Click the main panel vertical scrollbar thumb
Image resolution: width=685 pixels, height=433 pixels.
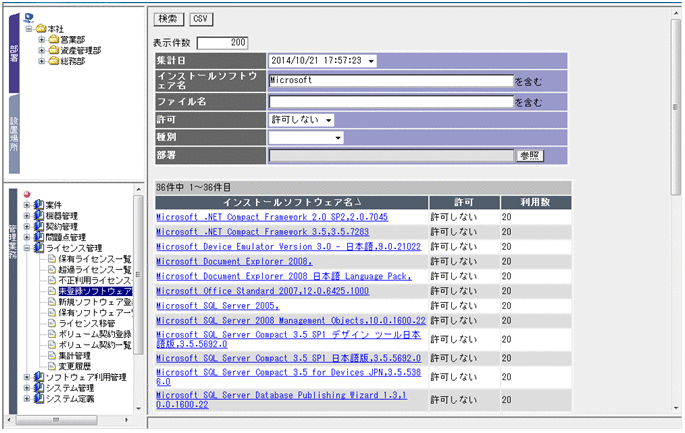point(675,107)
